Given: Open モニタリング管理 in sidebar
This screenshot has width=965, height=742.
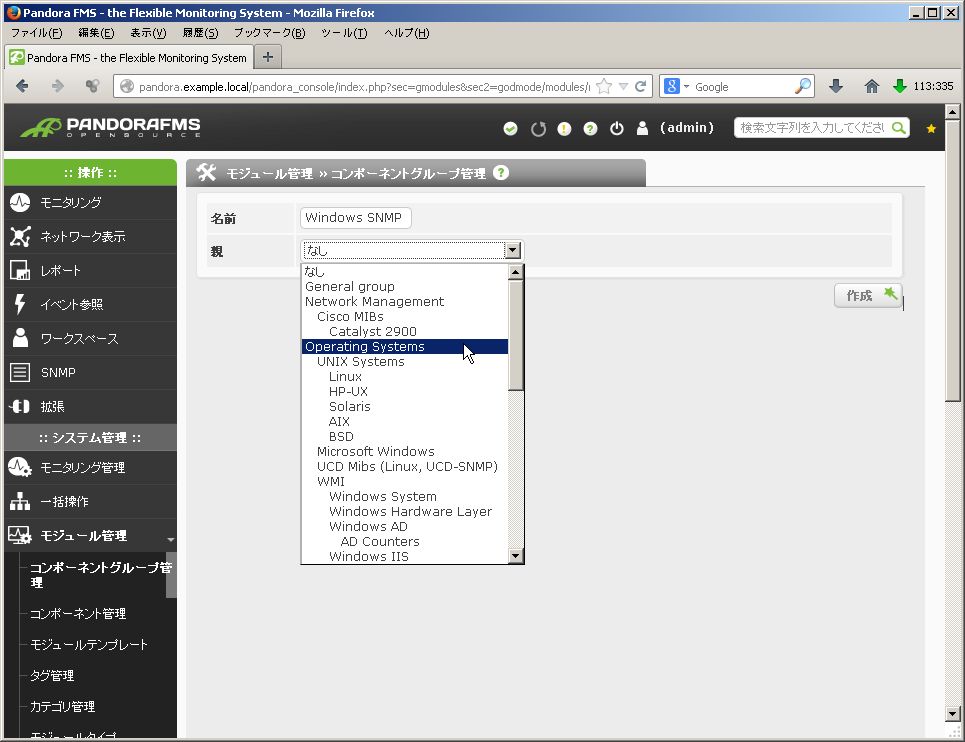Looking at the screenshot, I should 90,468.
